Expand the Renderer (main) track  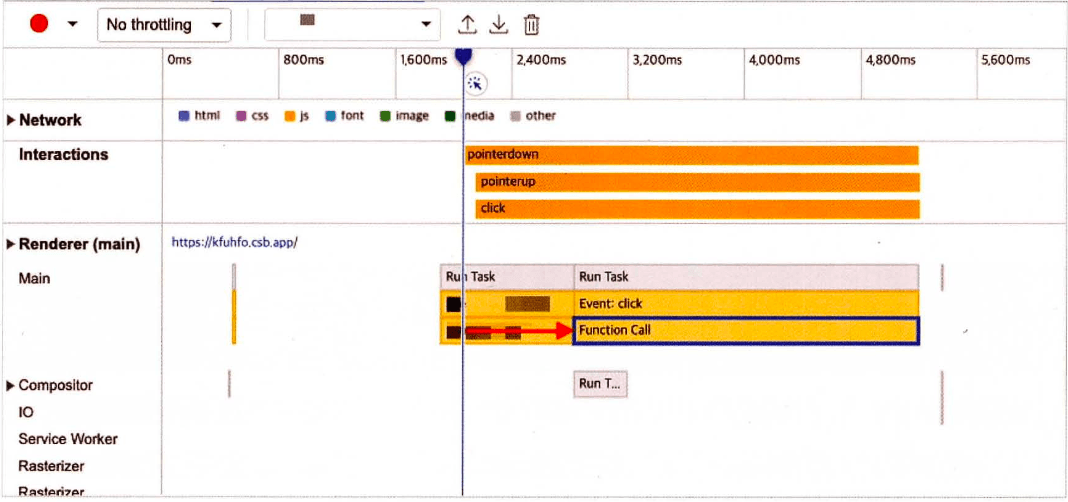11,245
